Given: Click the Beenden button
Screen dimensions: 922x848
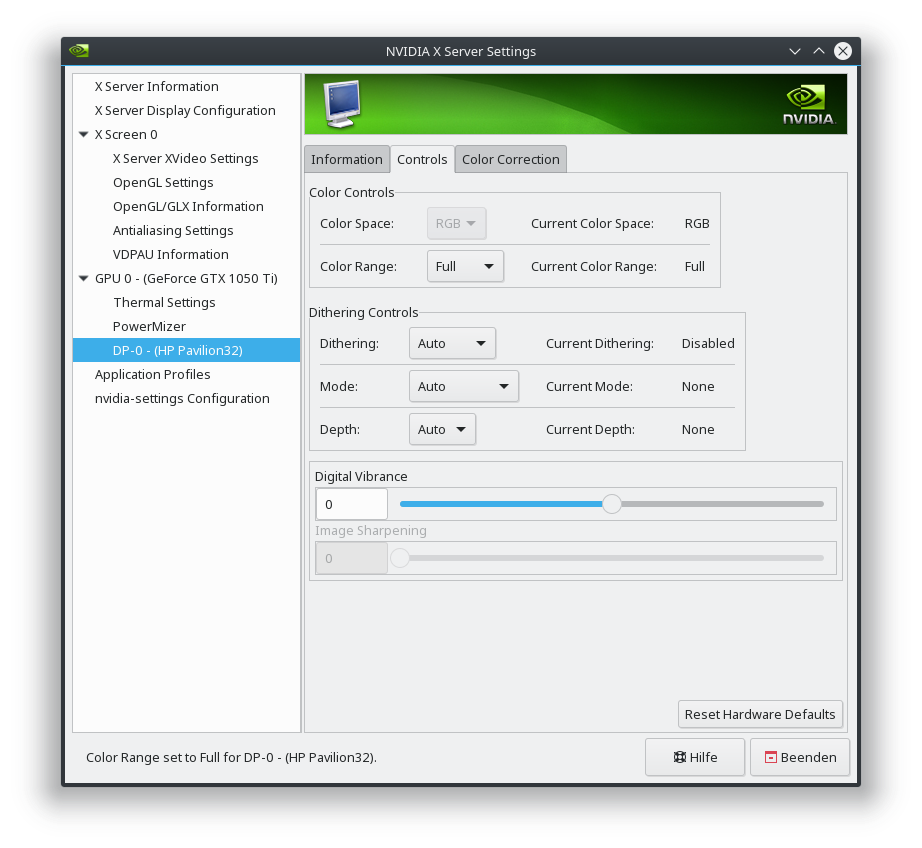Looking at the screenshot, I should tap(800, 757).
